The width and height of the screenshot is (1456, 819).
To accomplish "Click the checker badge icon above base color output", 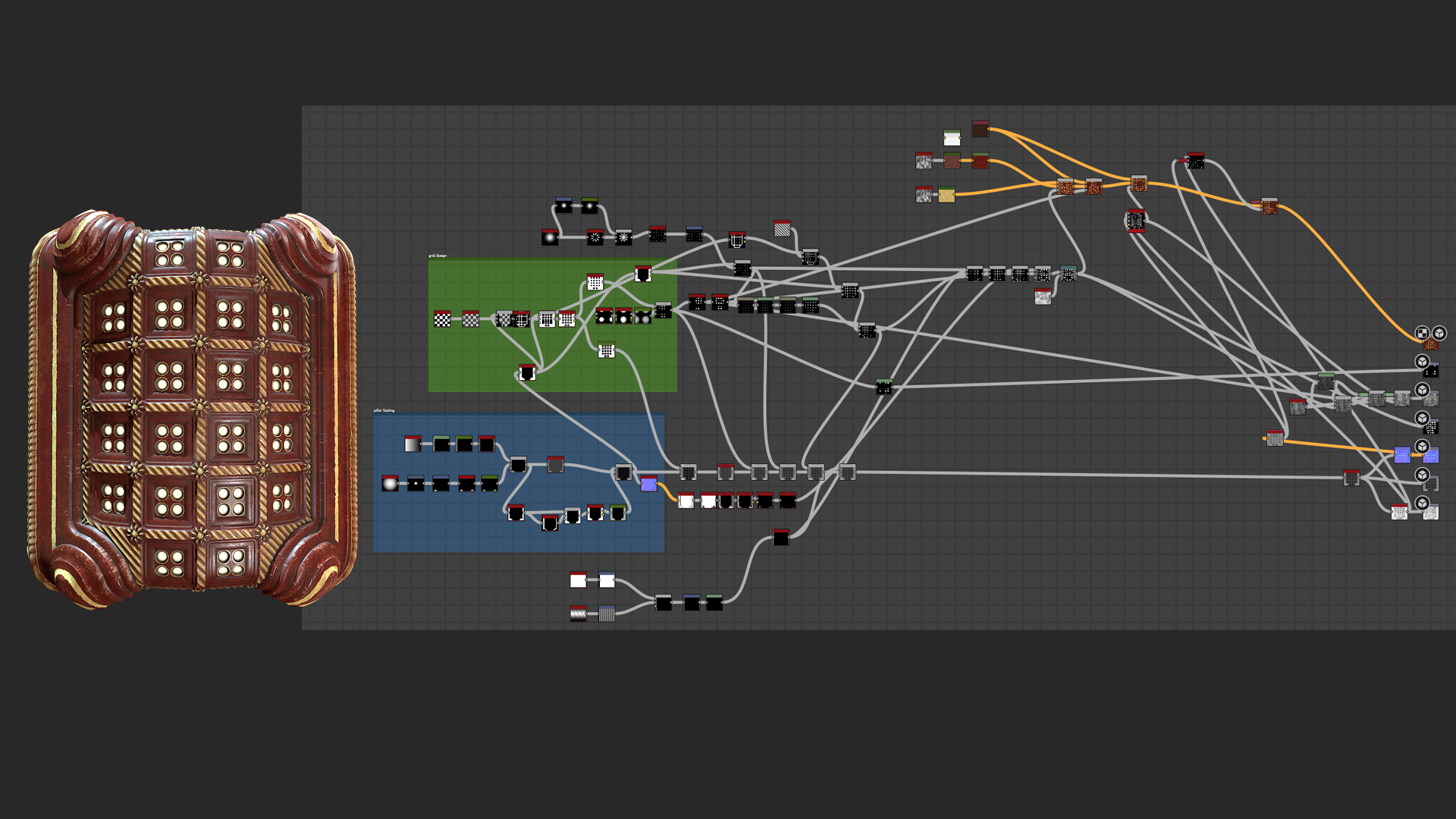I will pos(1422,333).
